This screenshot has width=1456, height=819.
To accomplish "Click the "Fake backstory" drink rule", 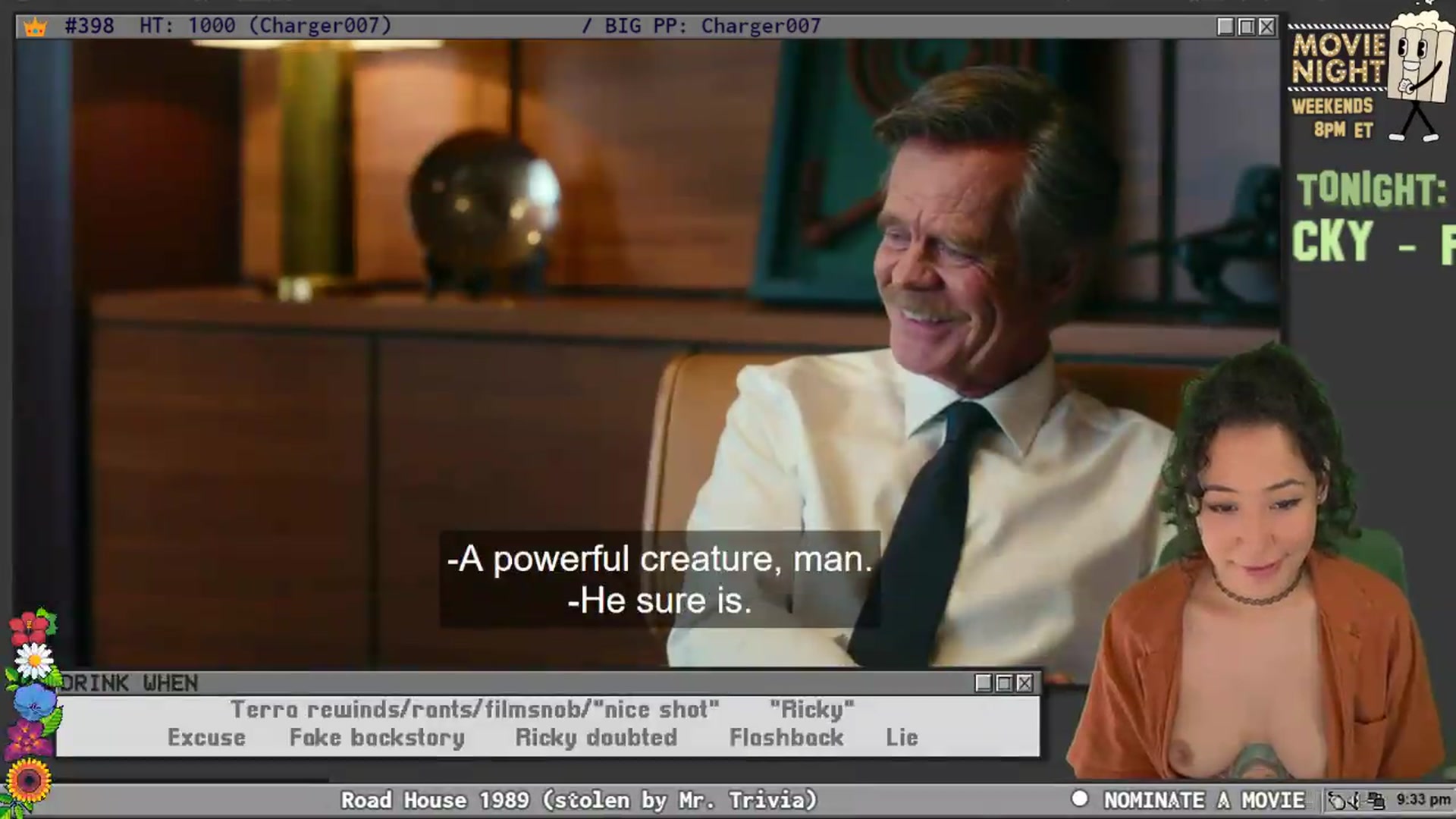I will [x=377, y=737].
